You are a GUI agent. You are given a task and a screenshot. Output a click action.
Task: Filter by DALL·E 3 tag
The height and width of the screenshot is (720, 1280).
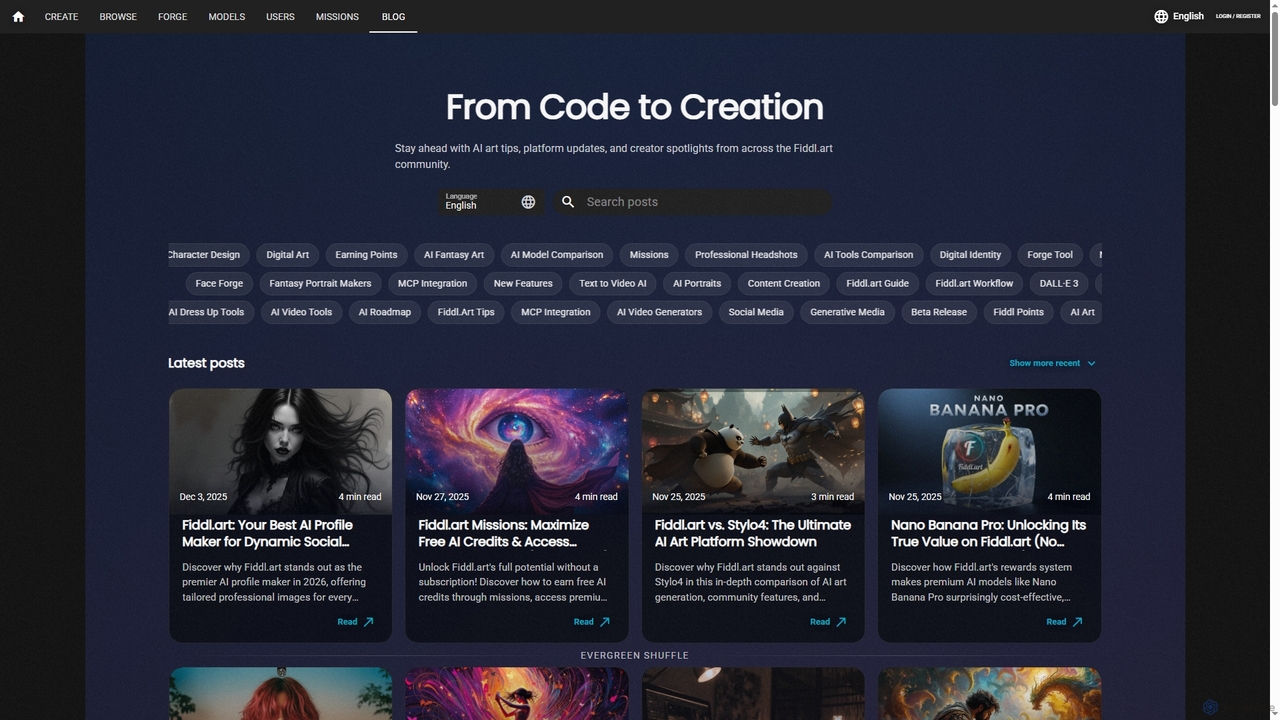pyautogui.click(x=1059, y=284)
